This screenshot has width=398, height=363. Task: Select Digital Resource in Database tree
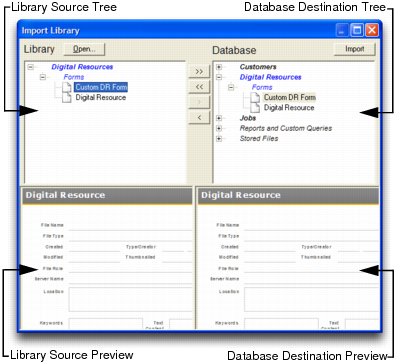click(x=289, y=108)
